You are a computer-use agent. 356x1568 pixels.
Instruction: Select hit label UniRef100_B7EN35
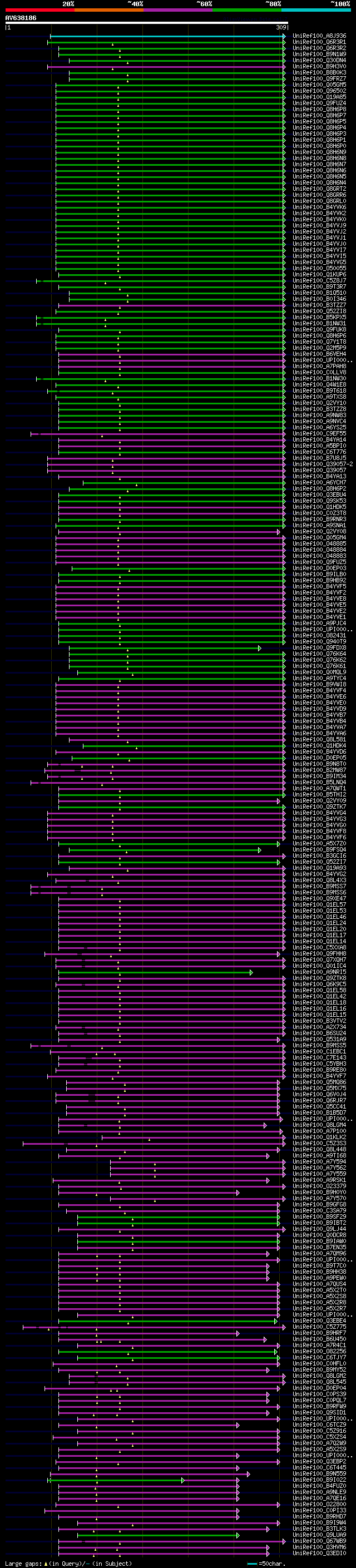pos(319,1247)
